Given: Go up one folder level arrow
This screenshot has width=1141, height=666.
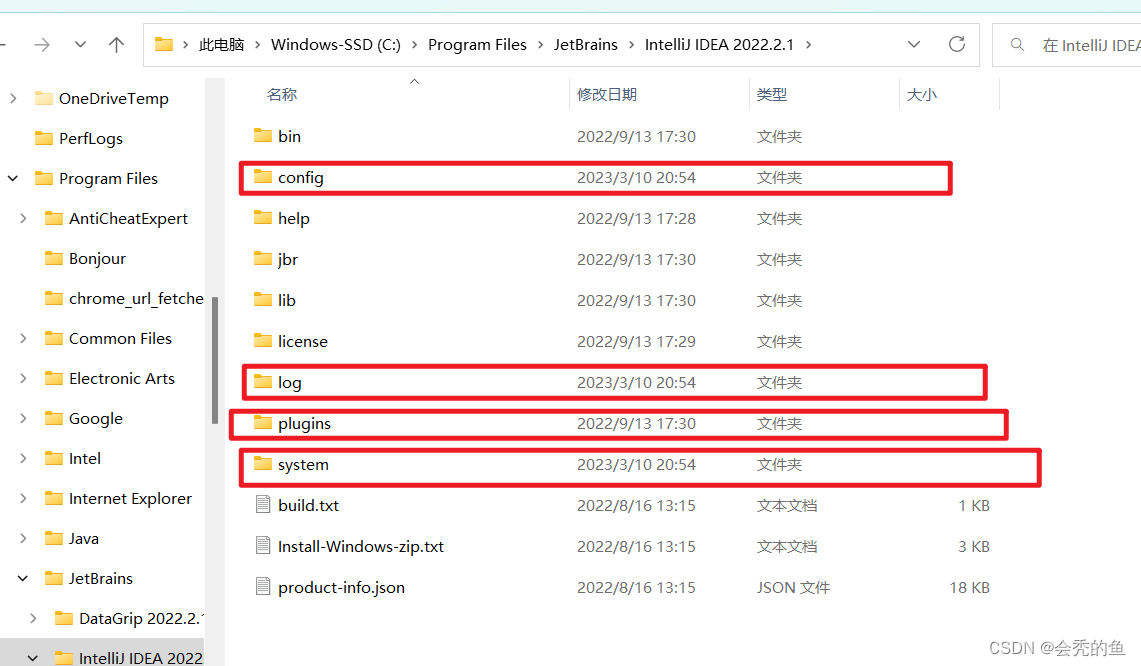Looking at the screenshot, I should pos(116,45).
